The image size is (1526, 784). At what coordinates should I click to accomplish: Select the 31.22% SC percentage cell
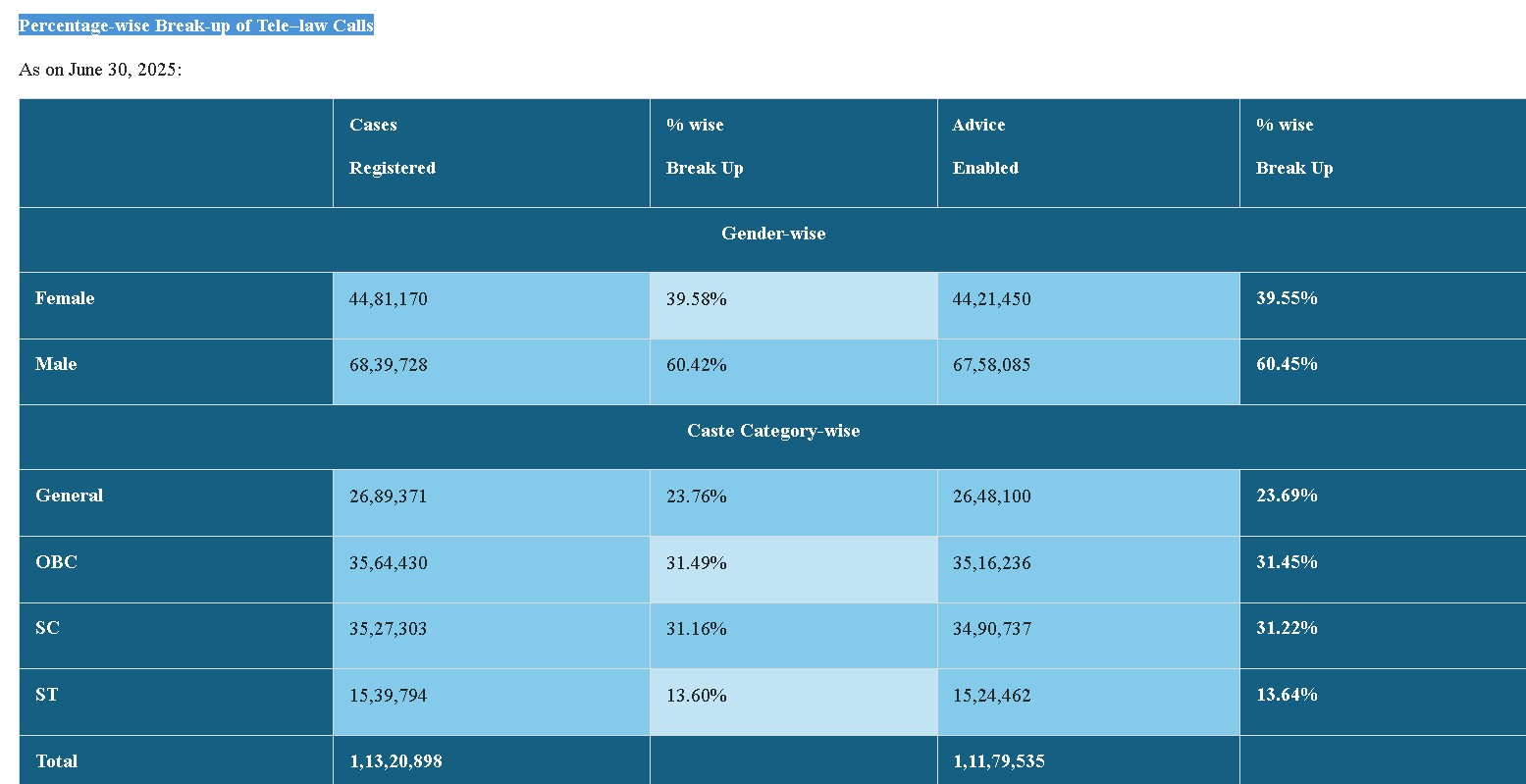(x=1287, y=628)
